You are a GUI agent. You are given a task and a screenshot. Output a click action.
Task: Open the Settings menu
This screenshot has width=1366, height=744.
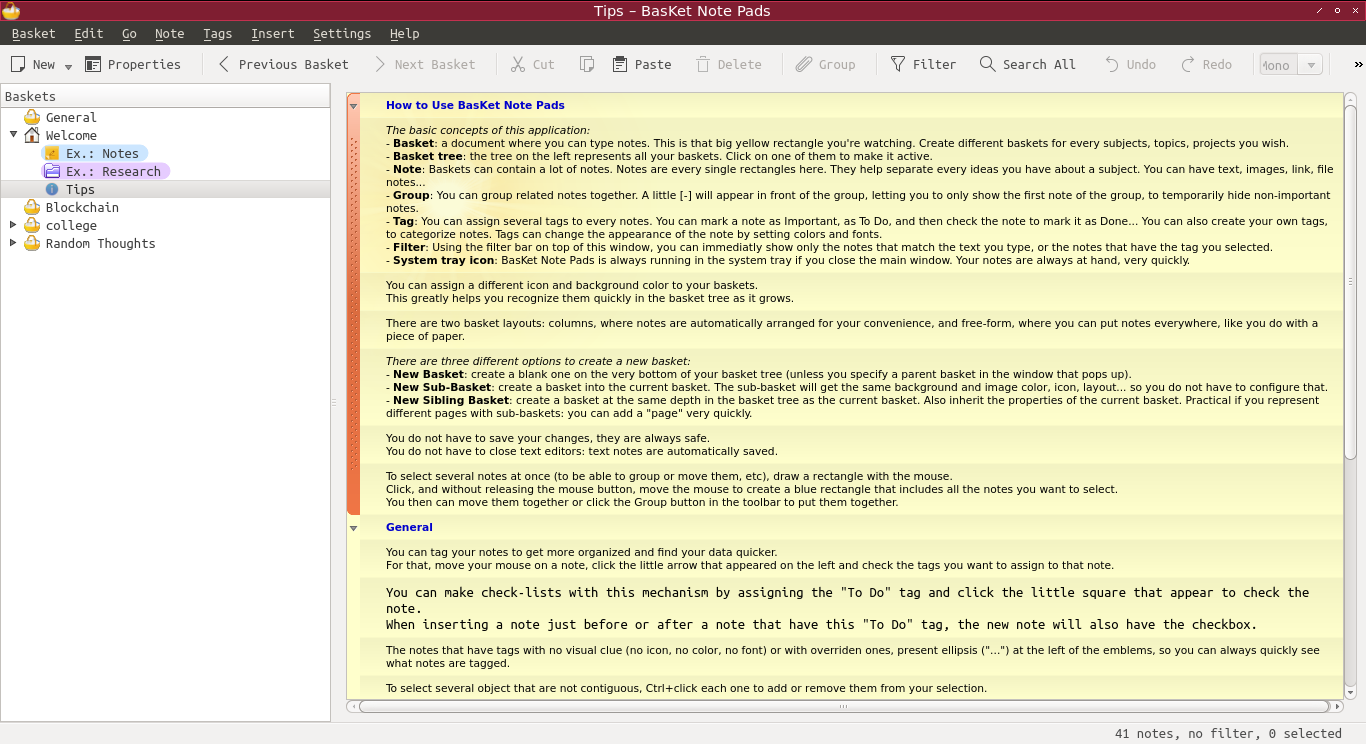point(342,33)
